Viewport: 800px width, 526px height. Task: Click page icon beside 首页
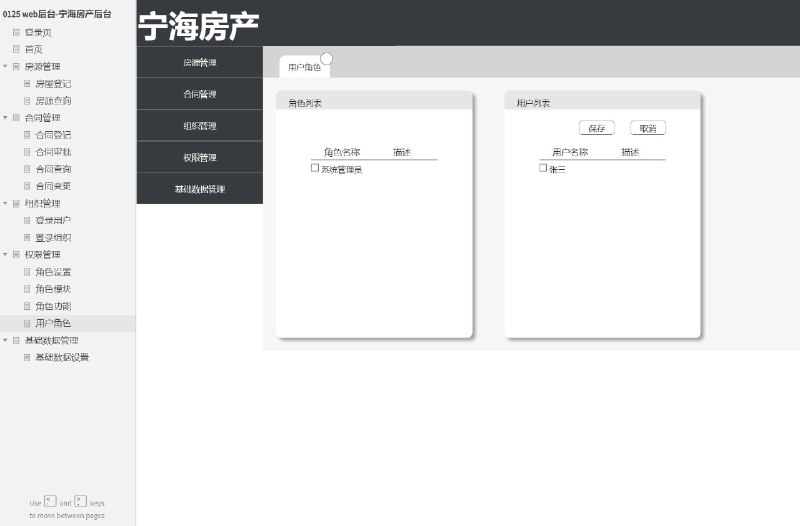[x=16, y=49]
